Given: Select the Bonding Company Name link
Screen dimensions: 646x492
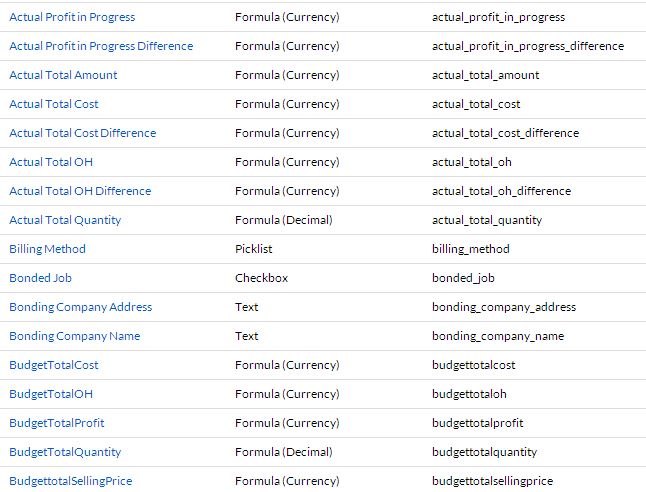Looking at the screenshot, I should tap(75, 336).
